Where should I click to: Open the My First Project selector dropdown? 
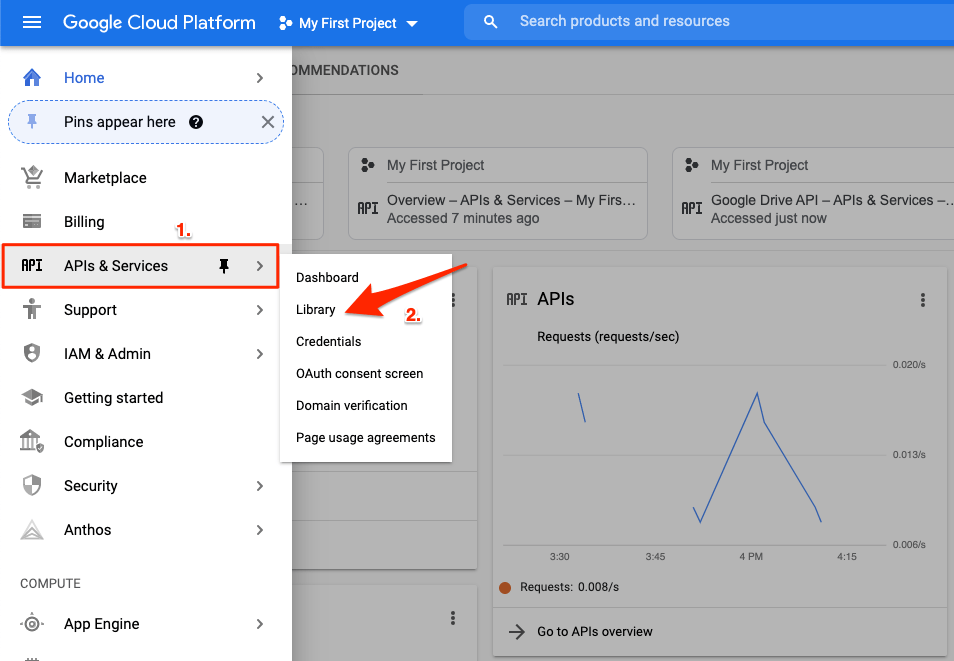(349, 23)
